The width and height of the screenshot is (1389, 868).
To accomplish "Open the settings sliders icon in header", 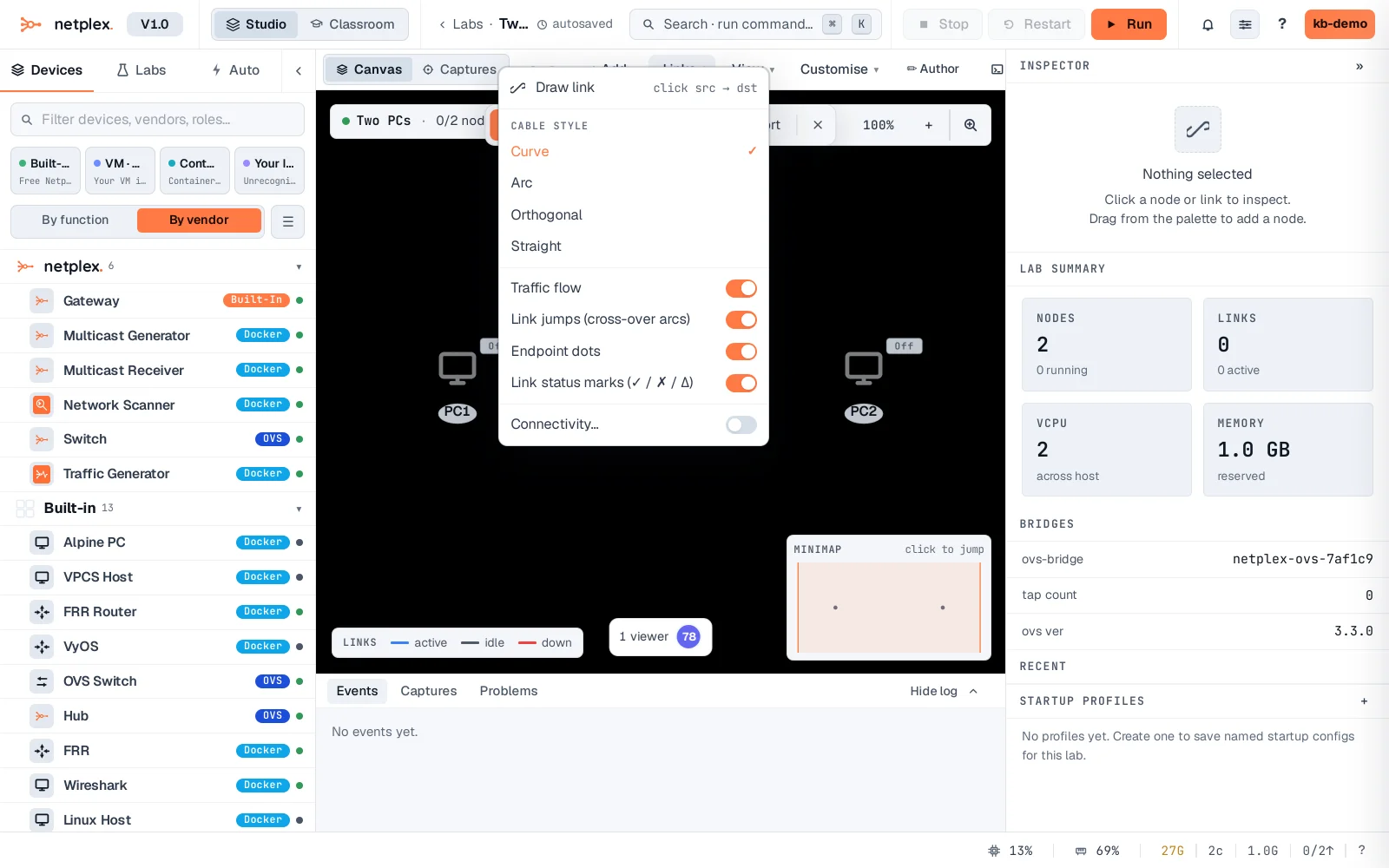I will click(x=1245, y=24).
